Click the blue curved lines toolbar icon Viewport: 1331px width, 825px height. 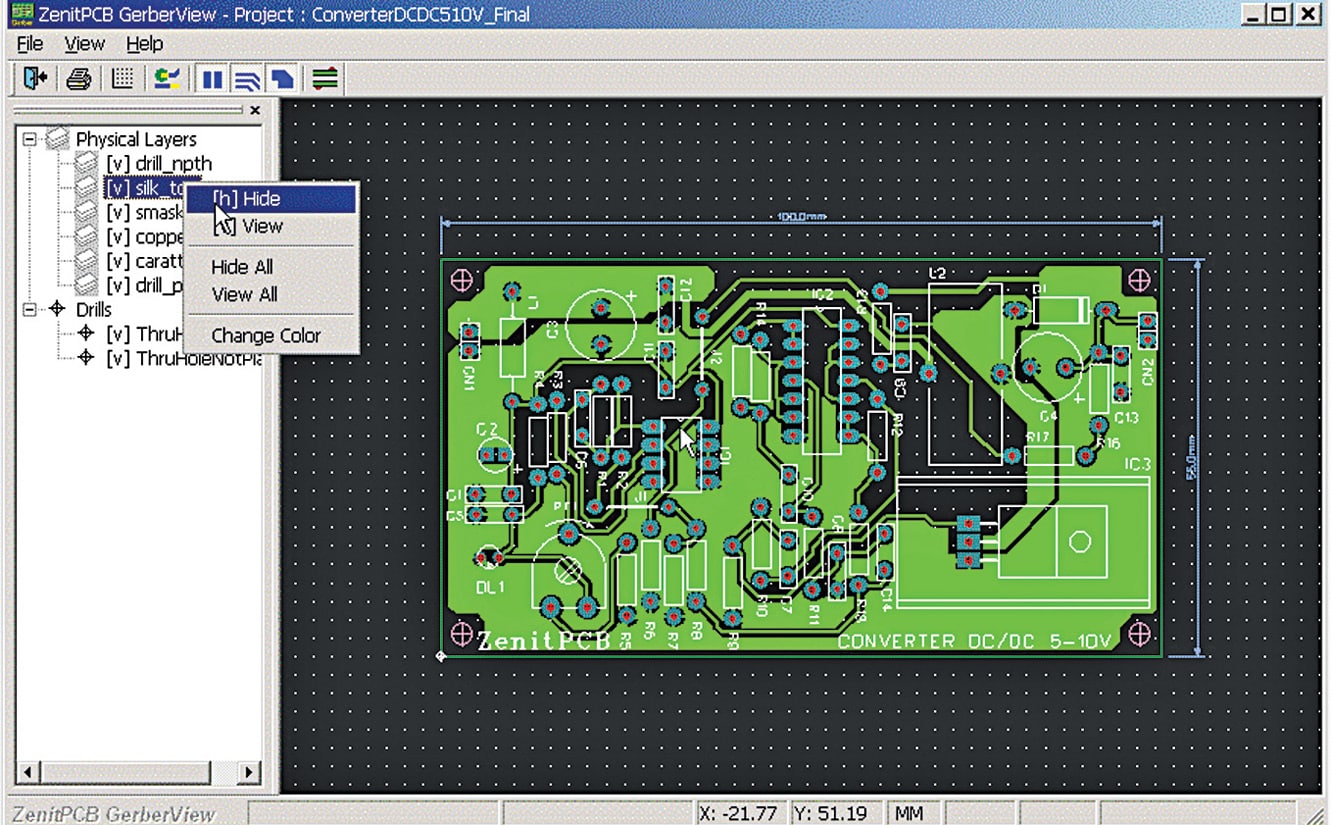coord(247,77)
